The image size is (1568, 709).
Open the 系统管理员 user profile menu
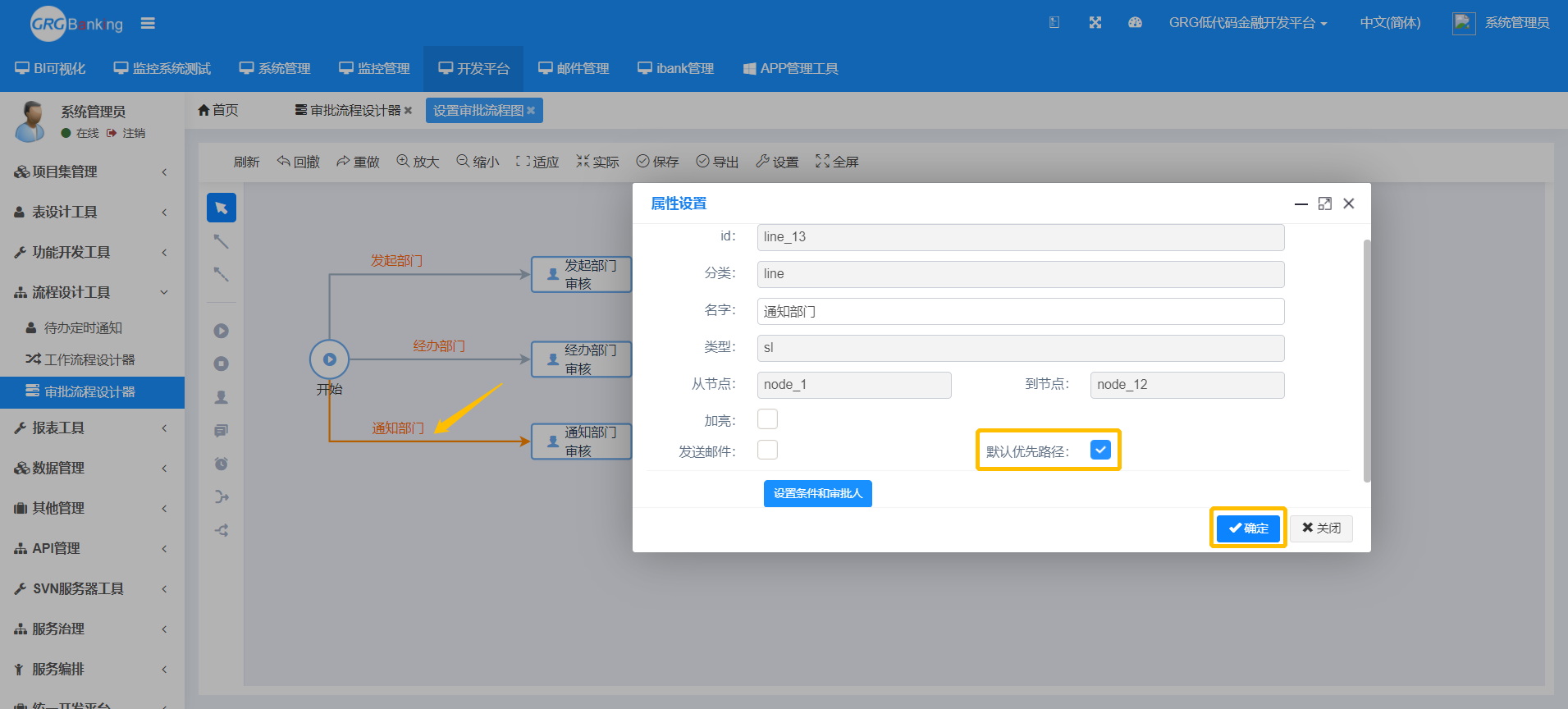pyautogui.click(x=1501, y=23)
